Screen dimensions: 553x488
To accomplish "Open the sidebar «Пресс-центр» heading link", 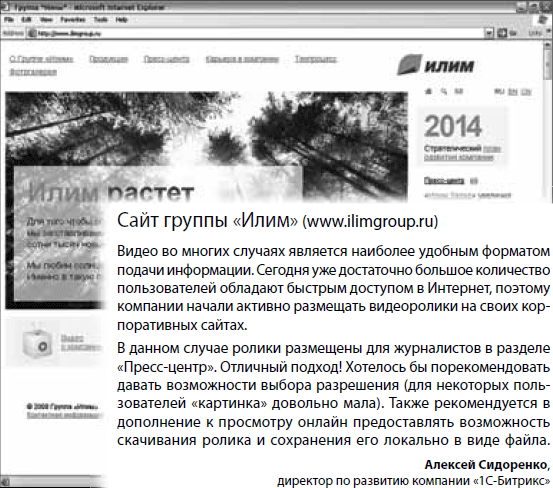I will [444, 181].
